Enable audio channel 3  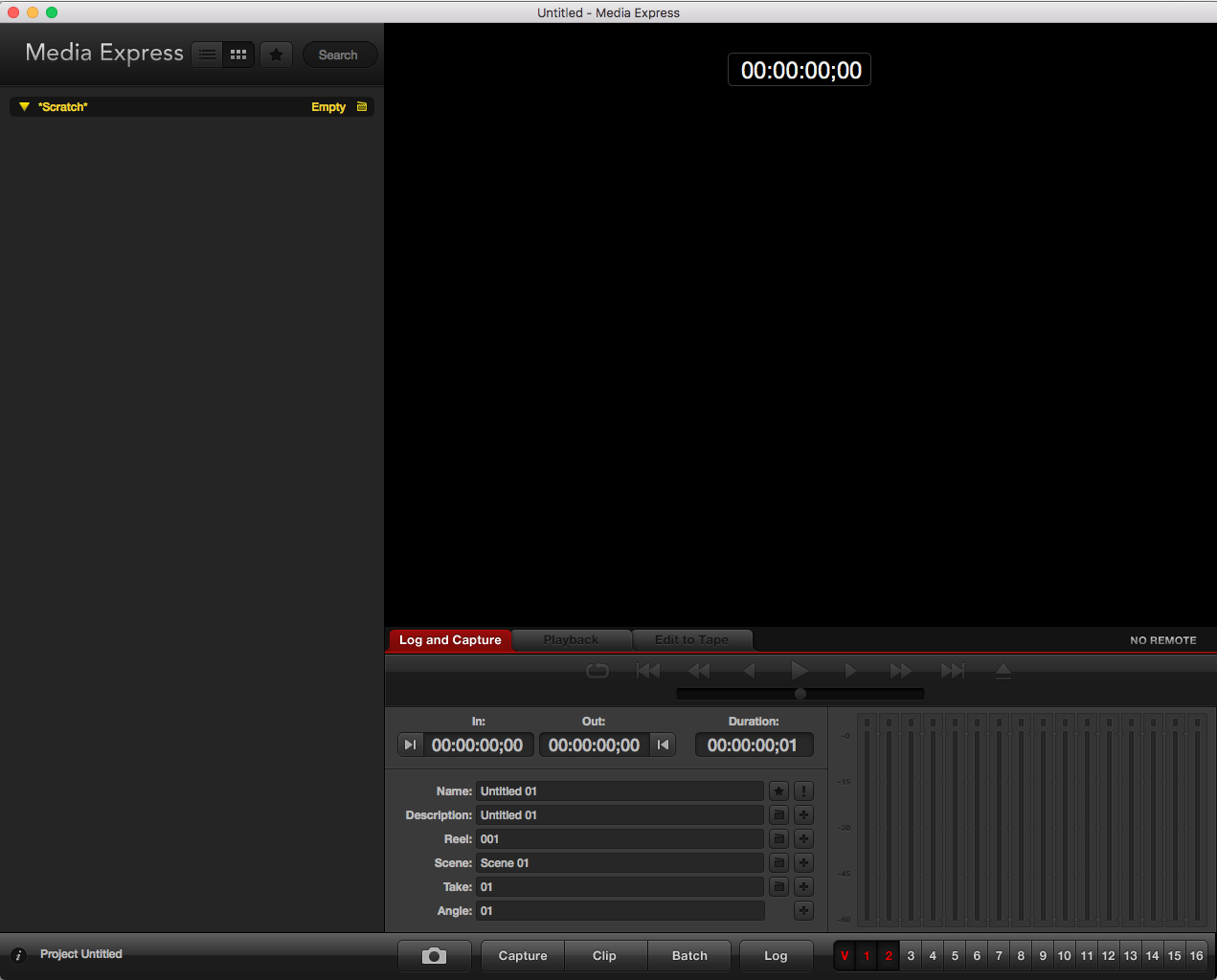pyautogui.click(x=911, y=955)
